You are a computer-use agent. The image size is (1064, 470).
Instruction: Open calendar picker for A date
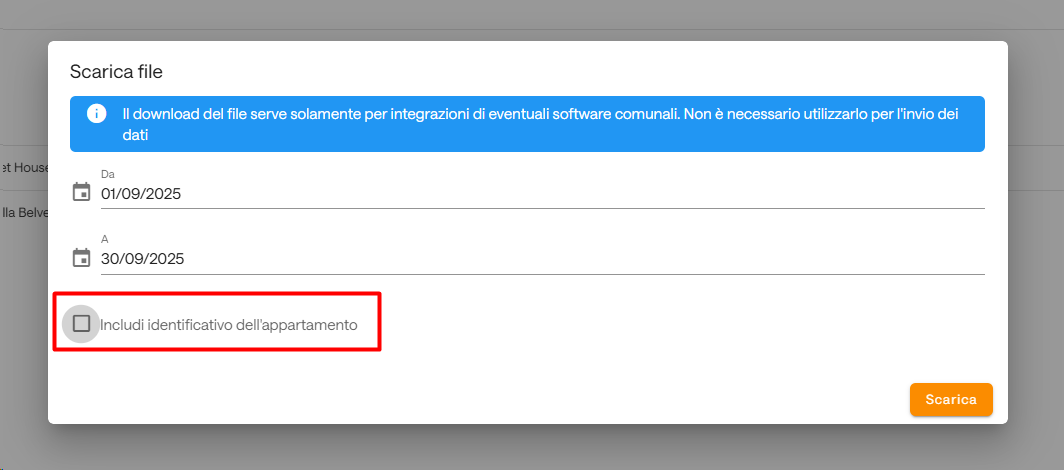pos(81,258)
